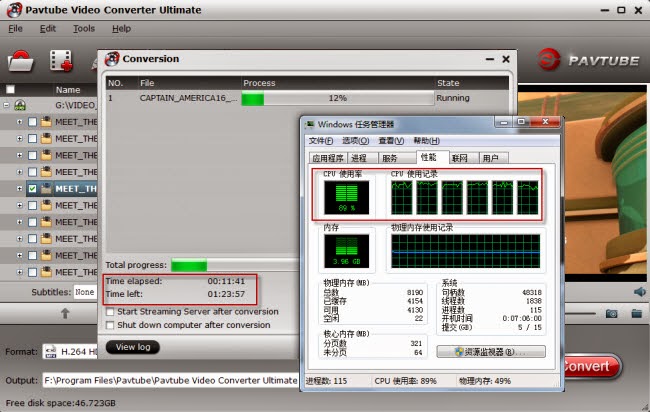Image resolution: width=650 pixels, height=412 pixels.
Task: Switch to the 应用程序 tab
Action: click(328, 158)
